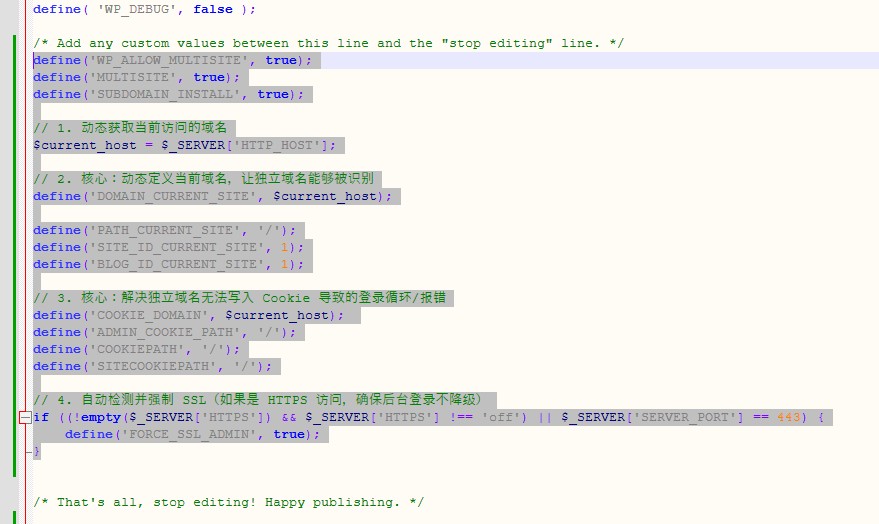Click the number 443 in the if condition
The image size is (879, 524).
point(789,418)
